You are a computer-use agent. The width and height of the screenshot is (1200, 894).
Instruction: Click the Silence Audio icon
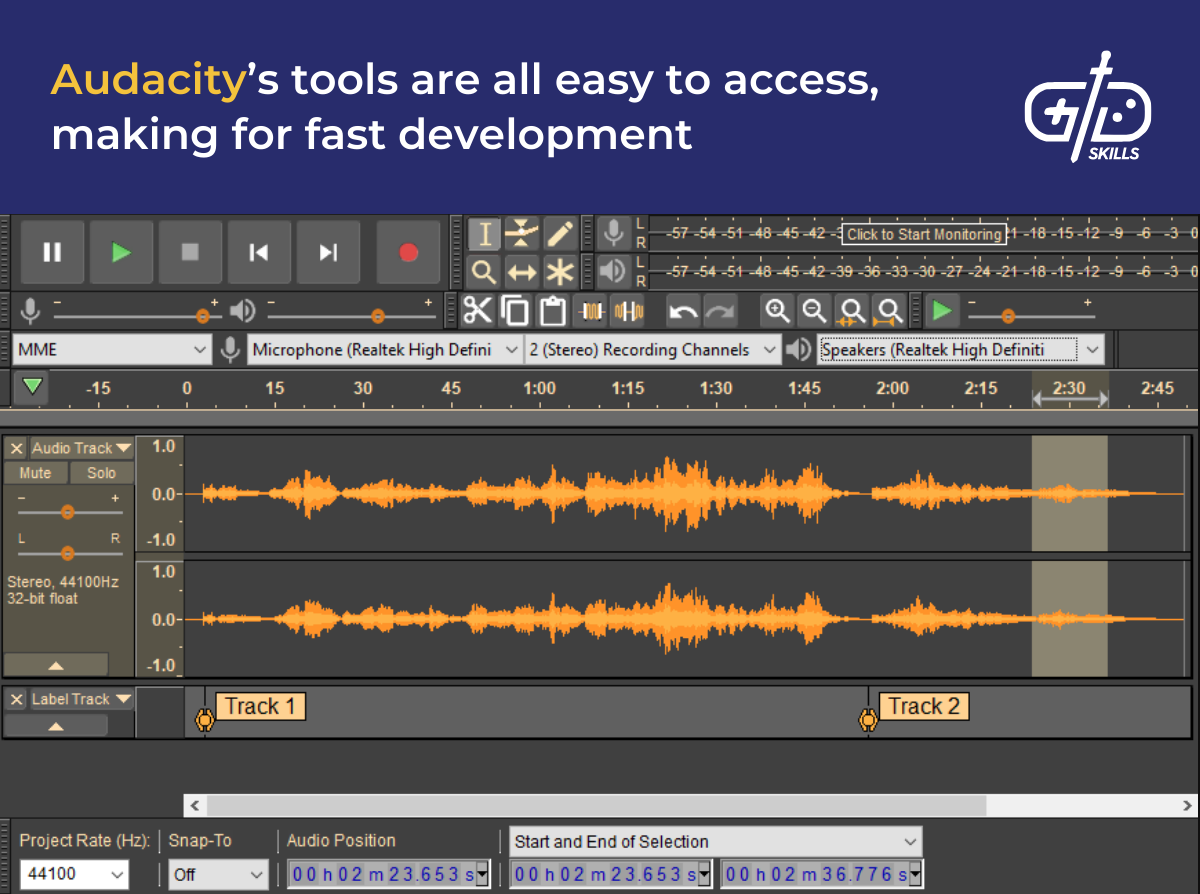pyautogui.click(x=626, y=311)
